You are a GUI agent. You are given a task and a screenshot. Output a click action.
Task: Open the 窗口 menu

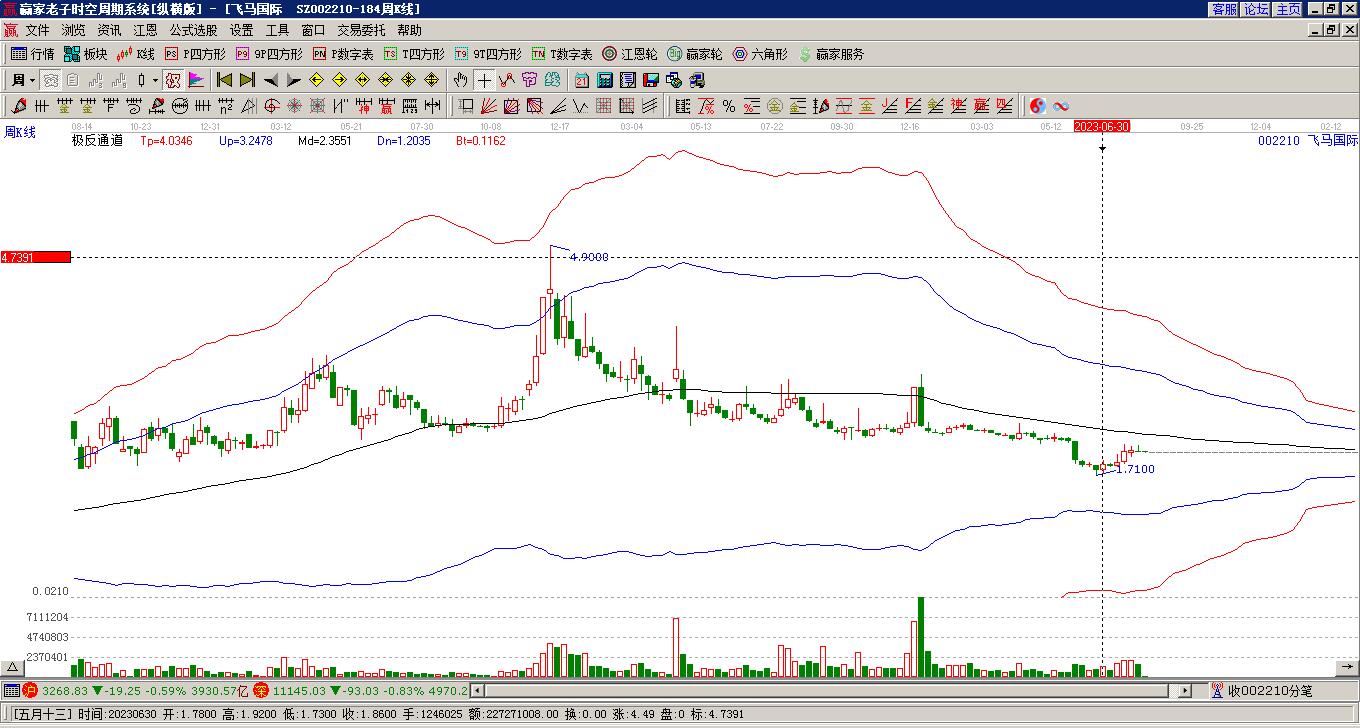coord(313,31)
